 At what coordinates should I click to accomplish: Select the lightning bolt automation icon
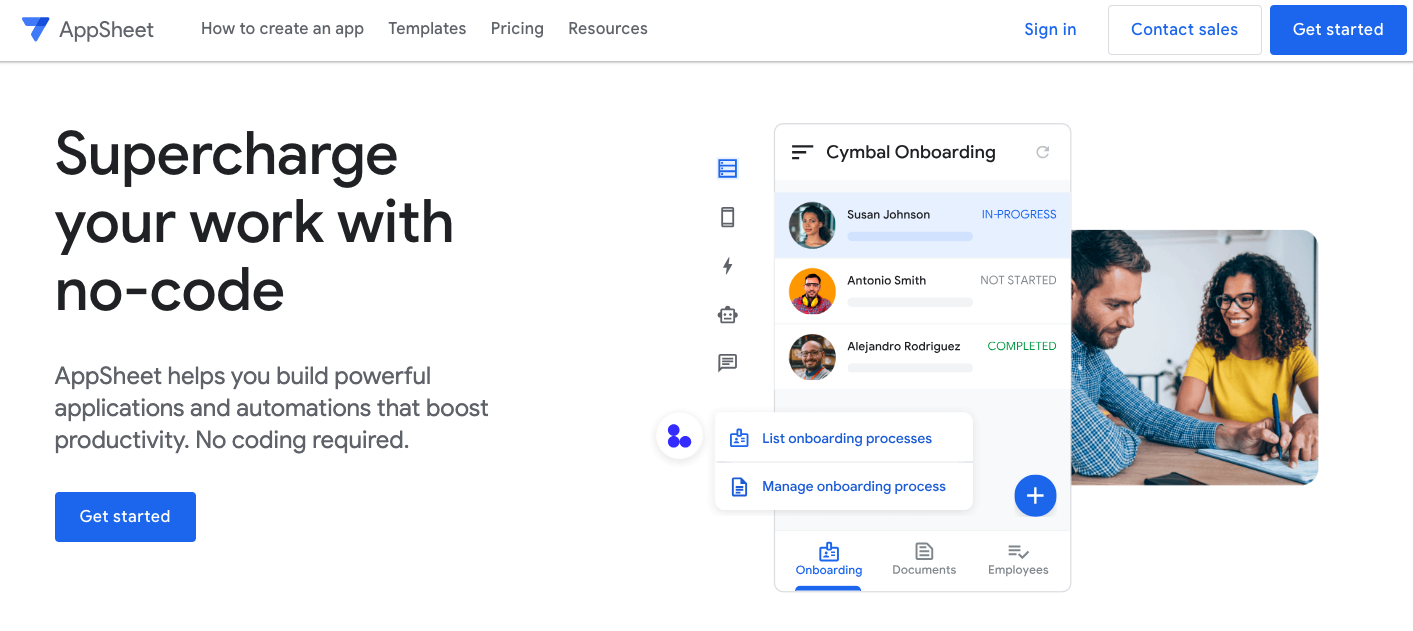point(728,265)
